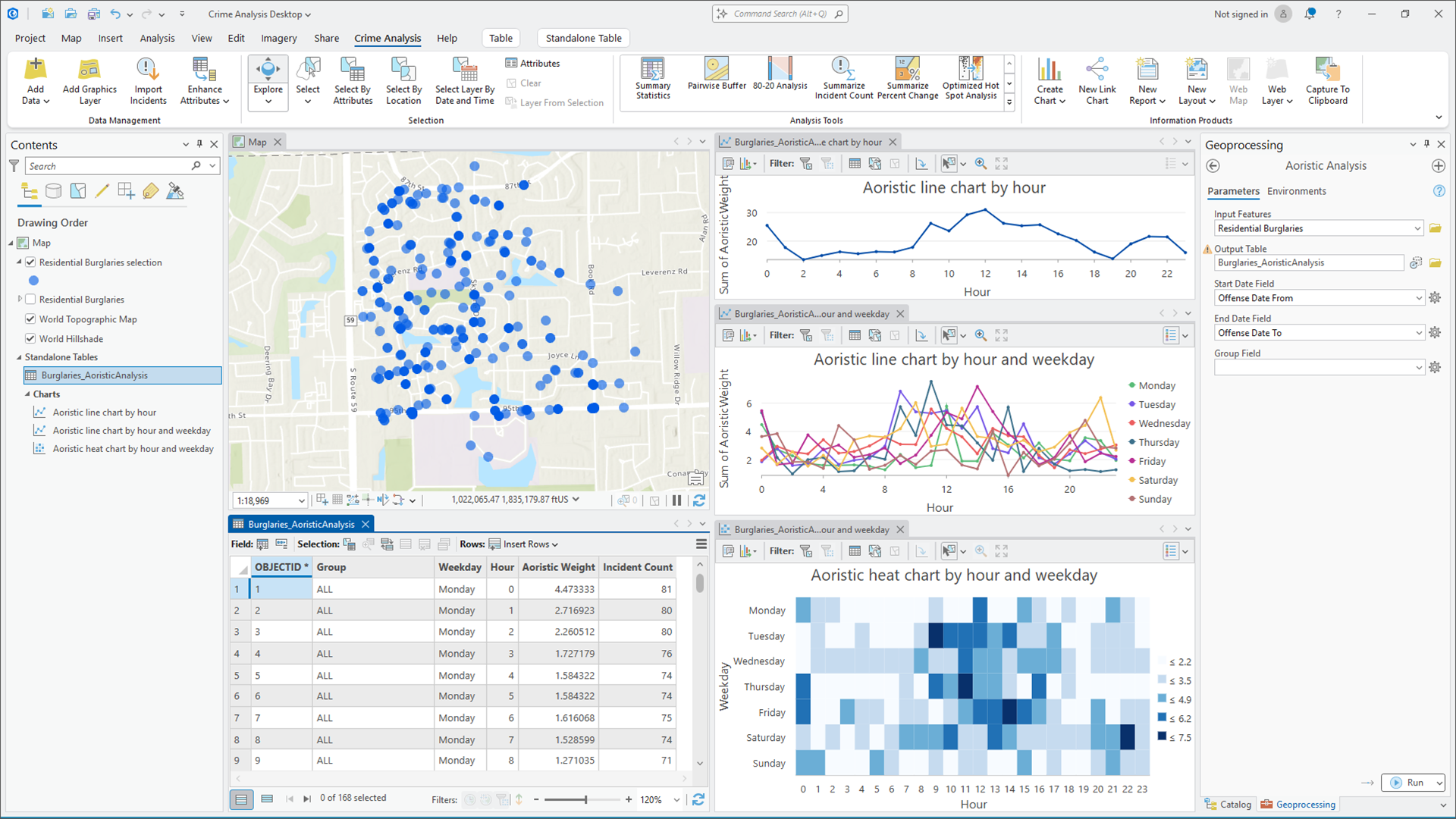The image size is (1456, 819).
Task: Adjust the table zoom slider
Action: coord(585,799)
